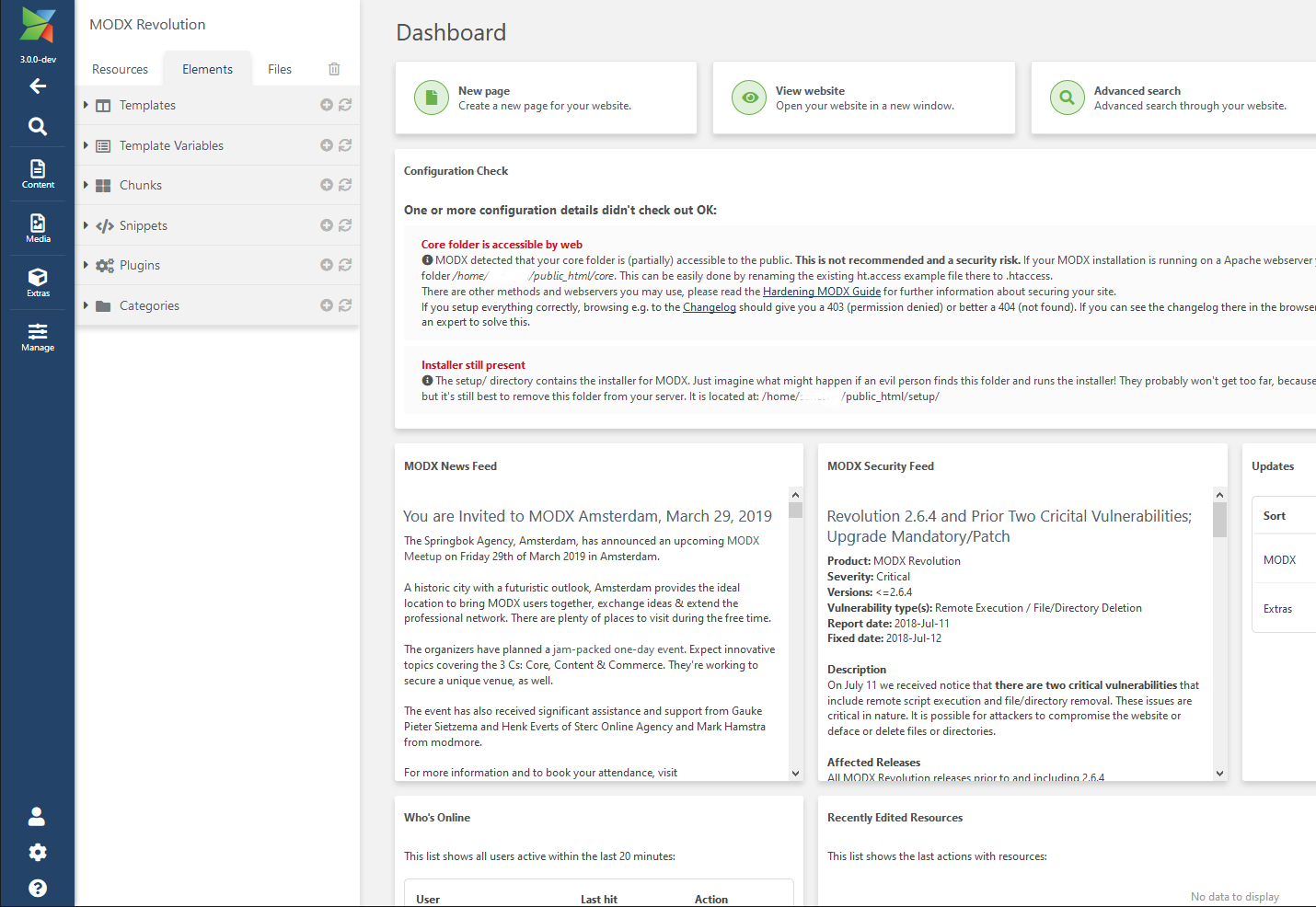1316x907 pixels.
Task: Click the Advanced search magnifier icon
Action: click(1068, 98)
